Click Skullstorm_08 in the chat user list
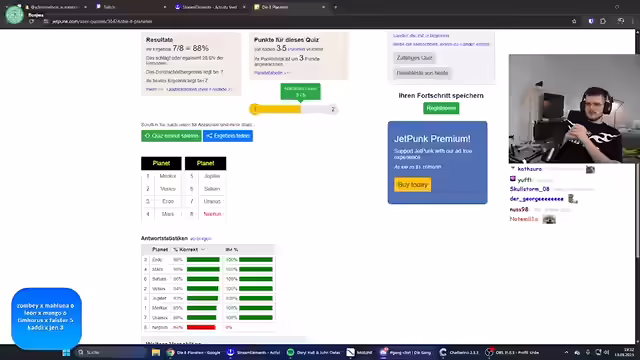 529,189
